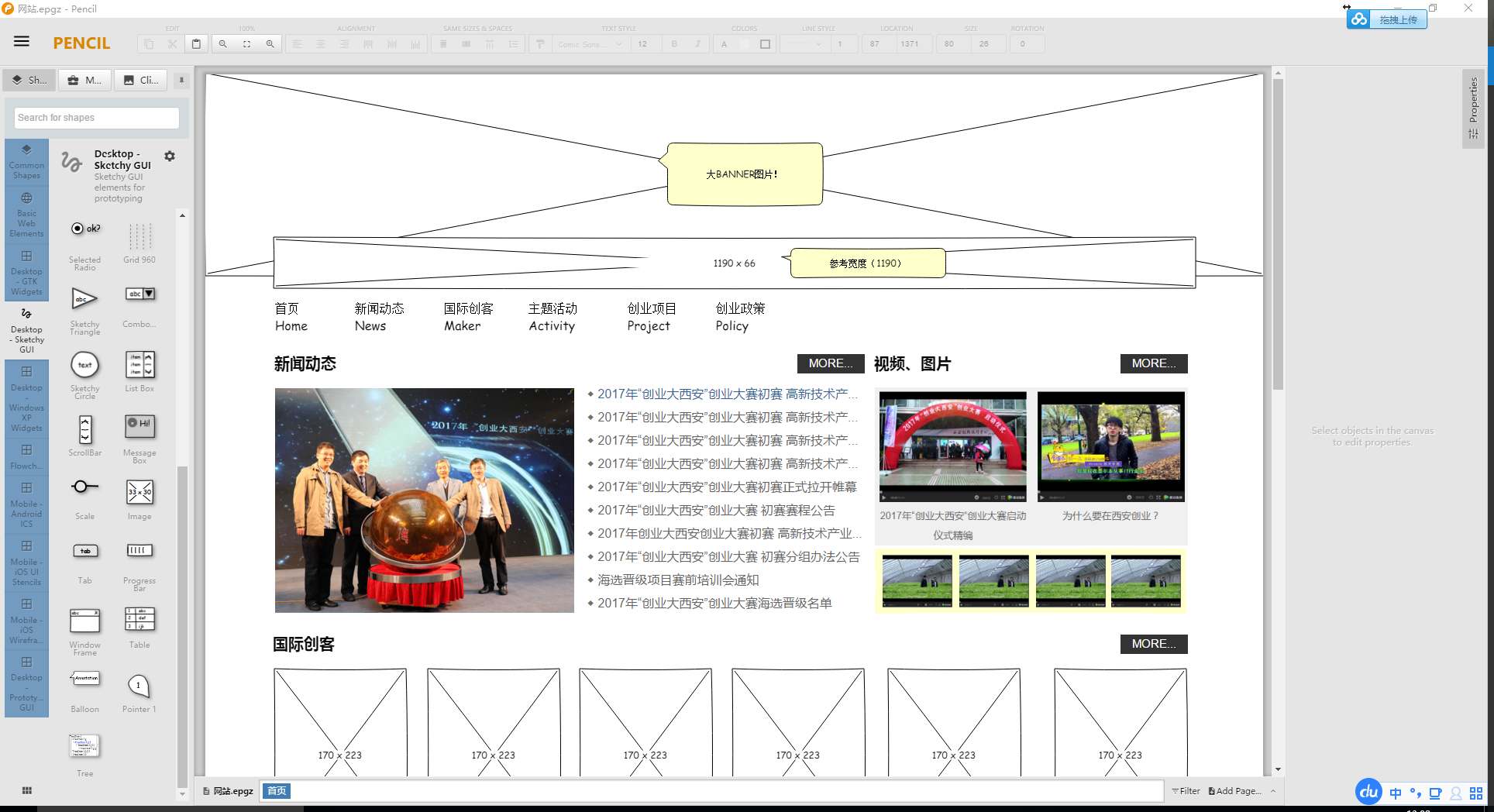
Task: Open the font family dropdown
Action: [x=590, y=44]
